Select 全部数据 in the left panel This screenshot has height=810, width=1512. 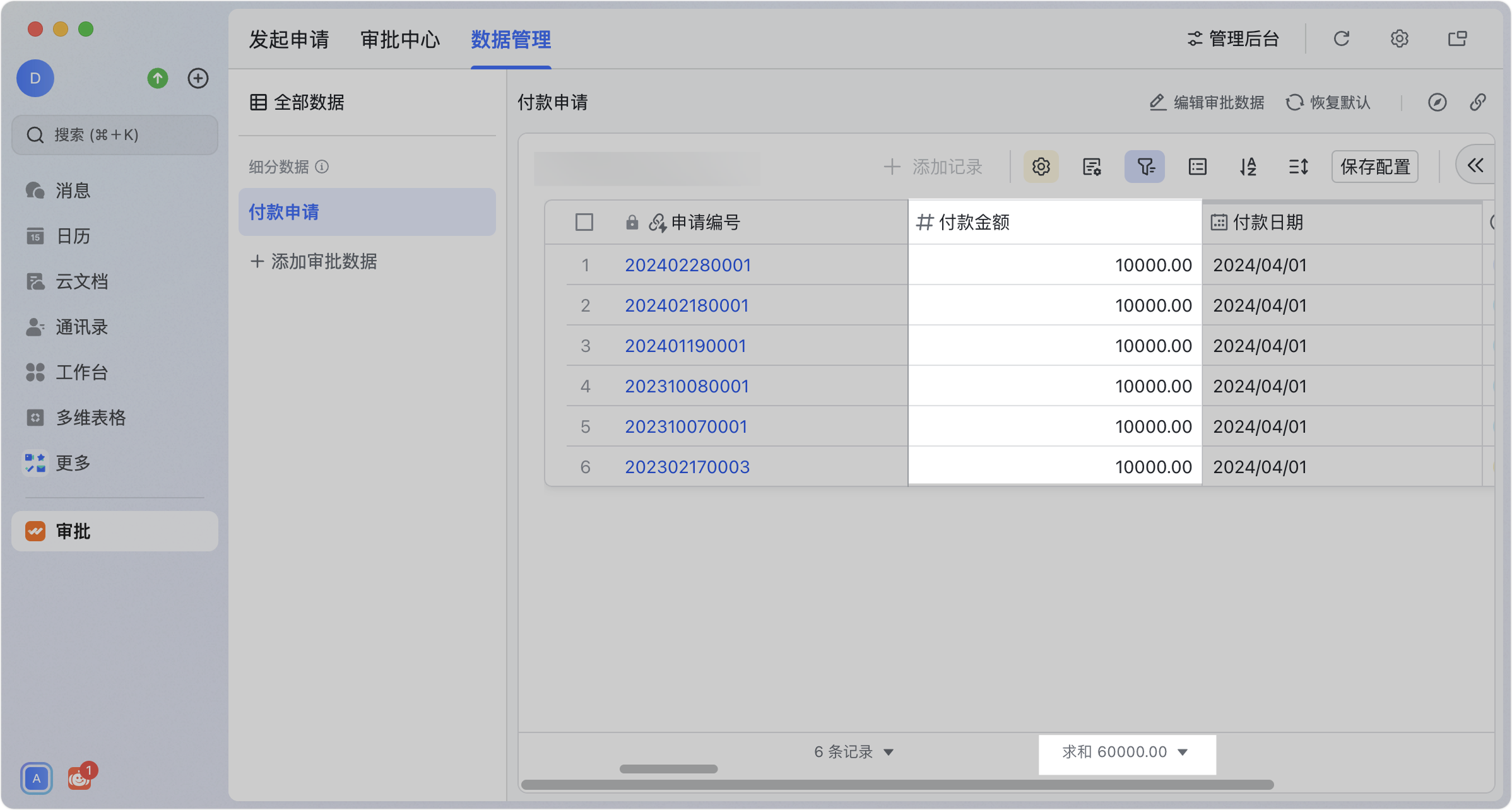pos(297,102)
